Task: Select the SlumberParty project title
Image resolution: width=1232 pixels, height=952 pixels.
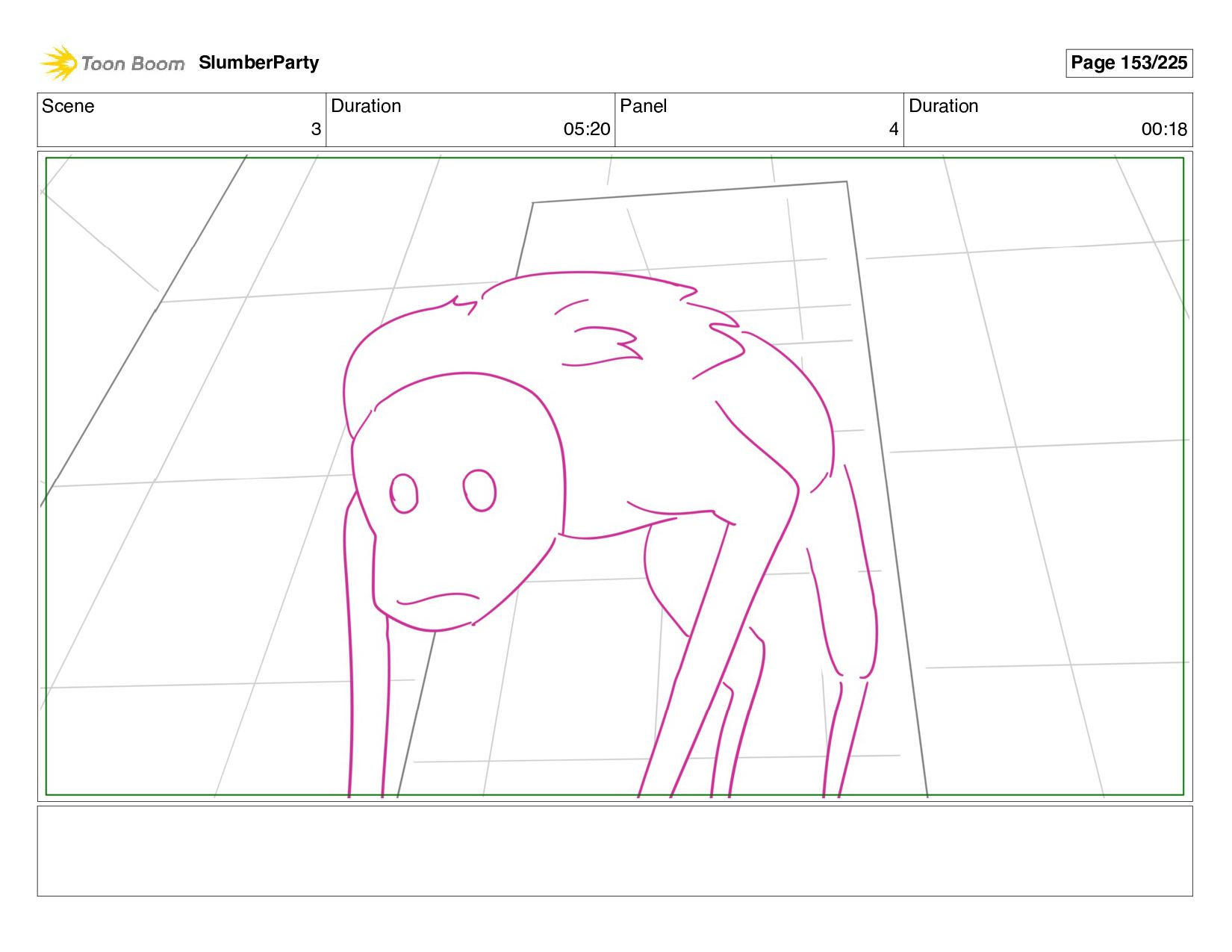Action: click(x=258, y=63)
